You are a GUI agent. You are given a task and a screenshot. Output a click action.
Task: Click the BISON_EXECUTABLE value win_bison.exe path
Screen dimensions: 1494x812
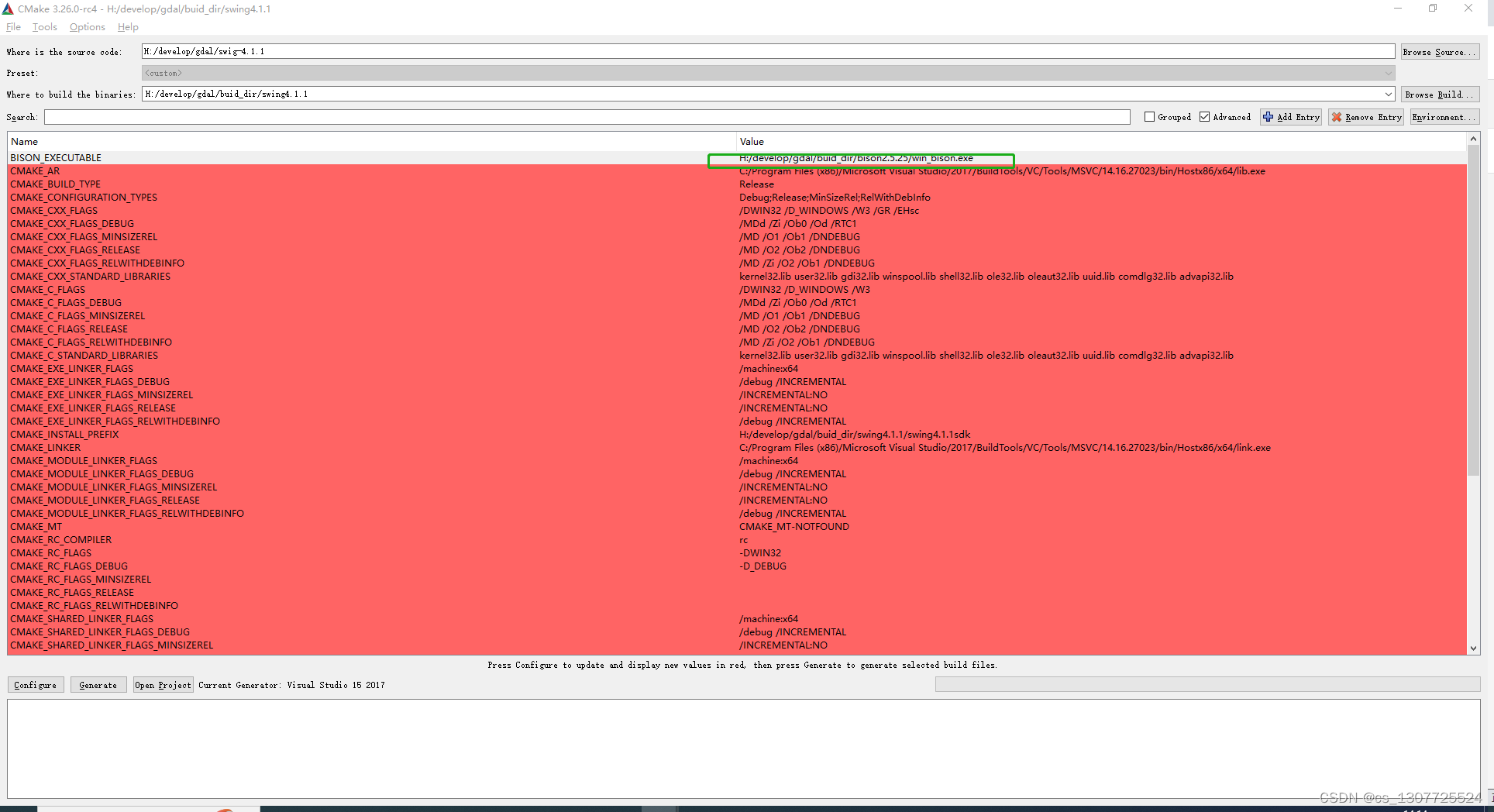click(856, 158)
